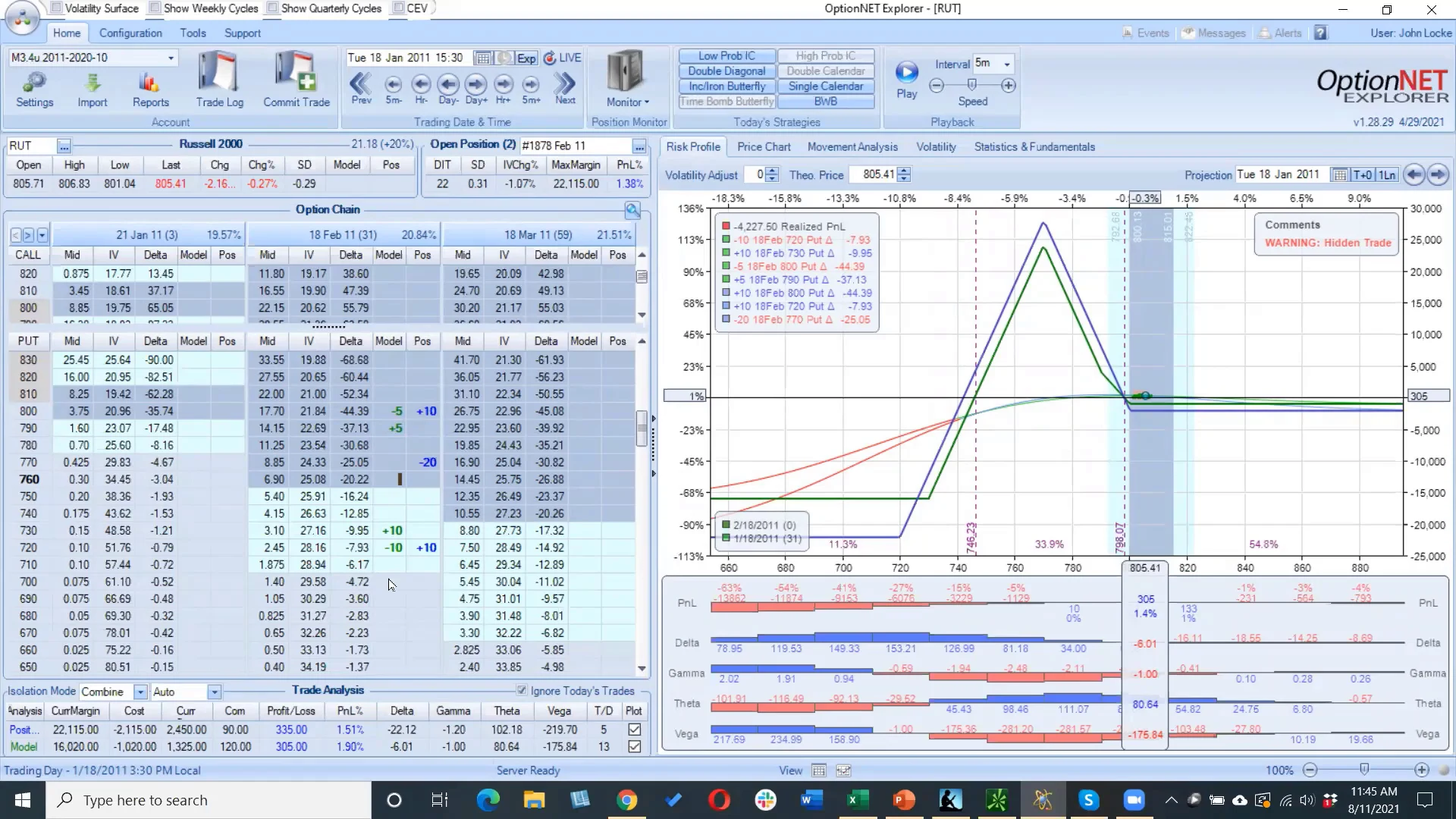Open the Auto dropdown in Trade Analysis
The height and width of the screenshot is (819, 1456).
(x=215, y=692)
